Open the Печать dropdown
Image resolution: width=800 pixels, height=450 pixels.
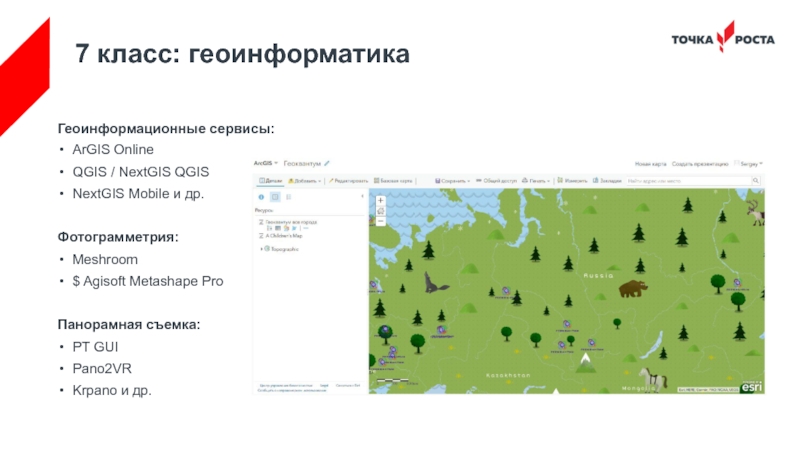(536, 181)
